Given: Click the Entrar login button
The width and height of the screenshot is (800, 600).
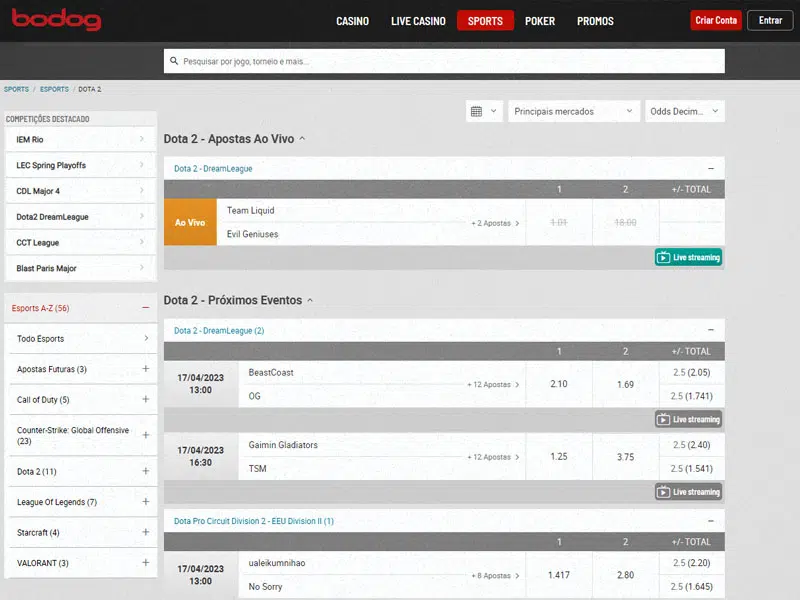Looking at the screenshot, I should (x=770, y=21).
